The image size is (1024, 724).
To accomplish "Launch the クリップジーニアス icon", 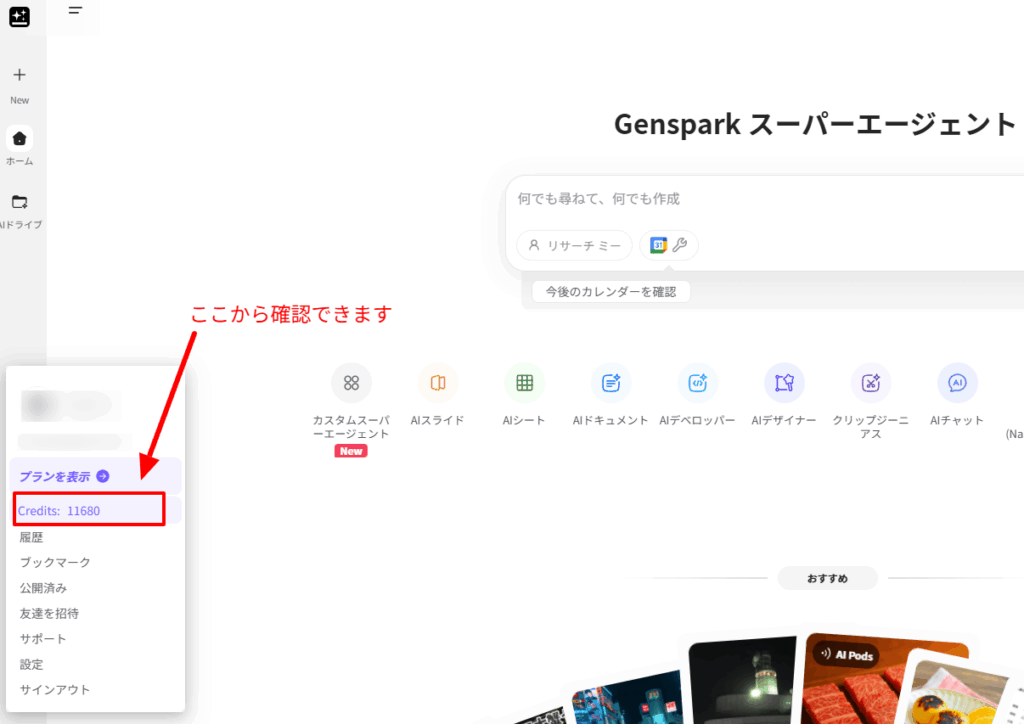I will tap(871, 383).
